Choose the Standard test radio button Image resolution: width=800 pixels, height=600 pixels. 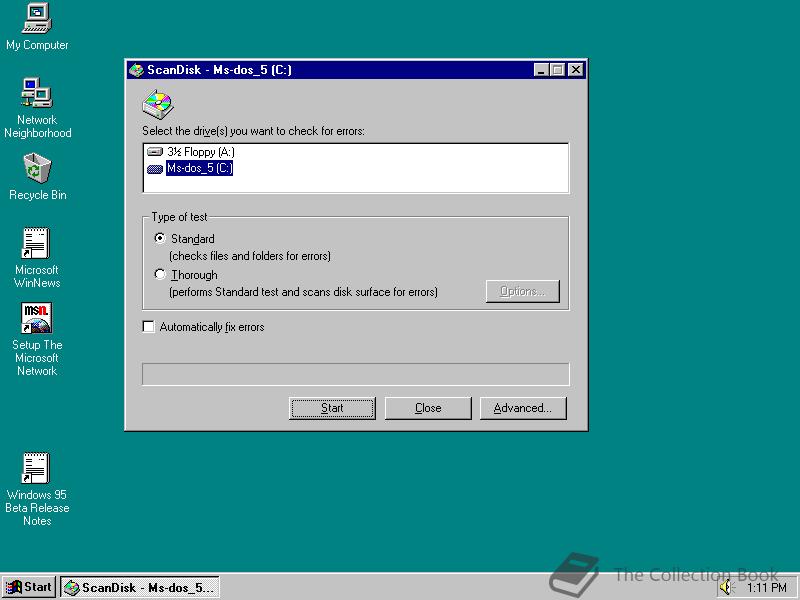pos(160,238)
